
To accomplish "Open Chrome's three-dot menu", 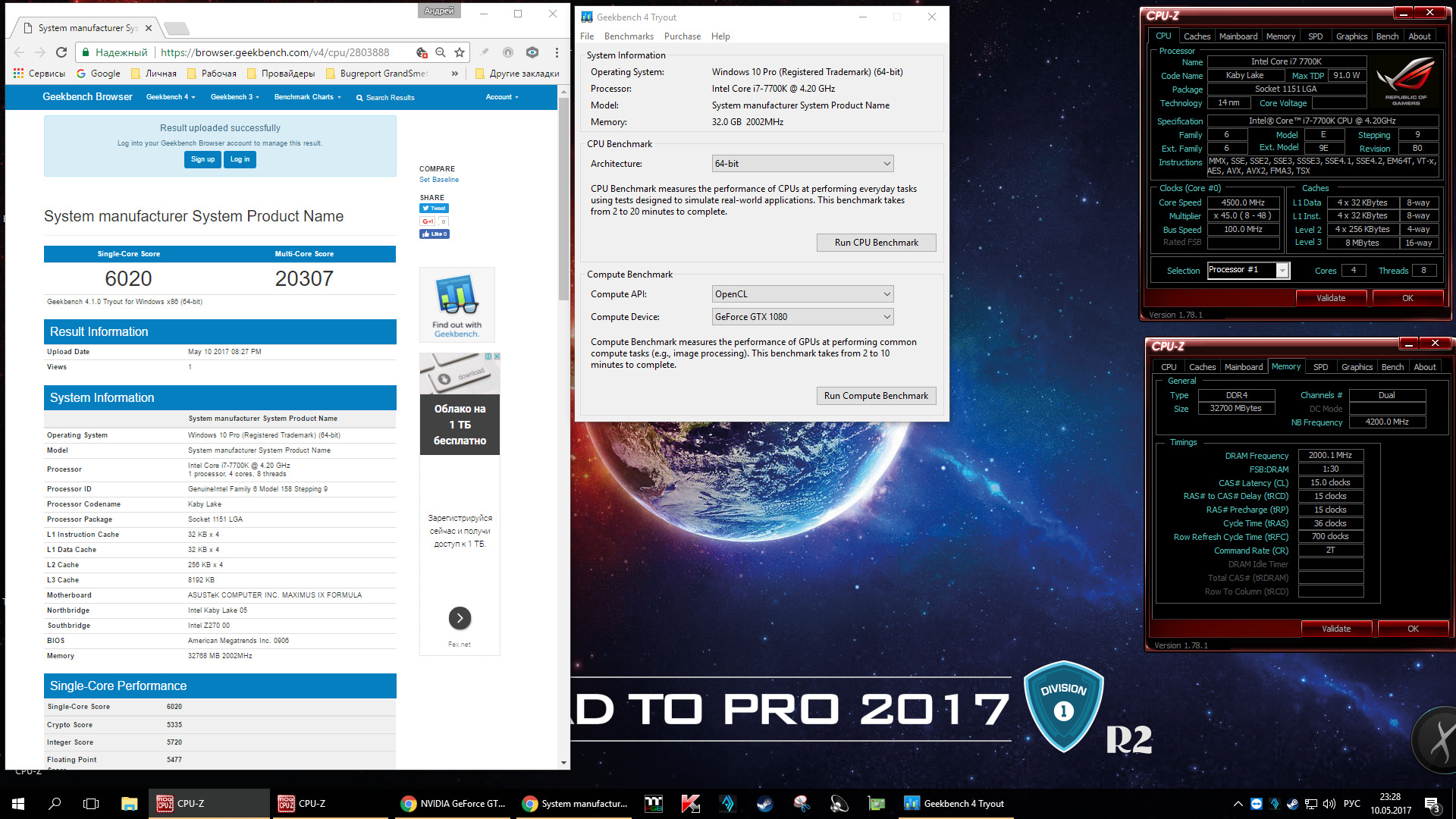I will (557, 52).
